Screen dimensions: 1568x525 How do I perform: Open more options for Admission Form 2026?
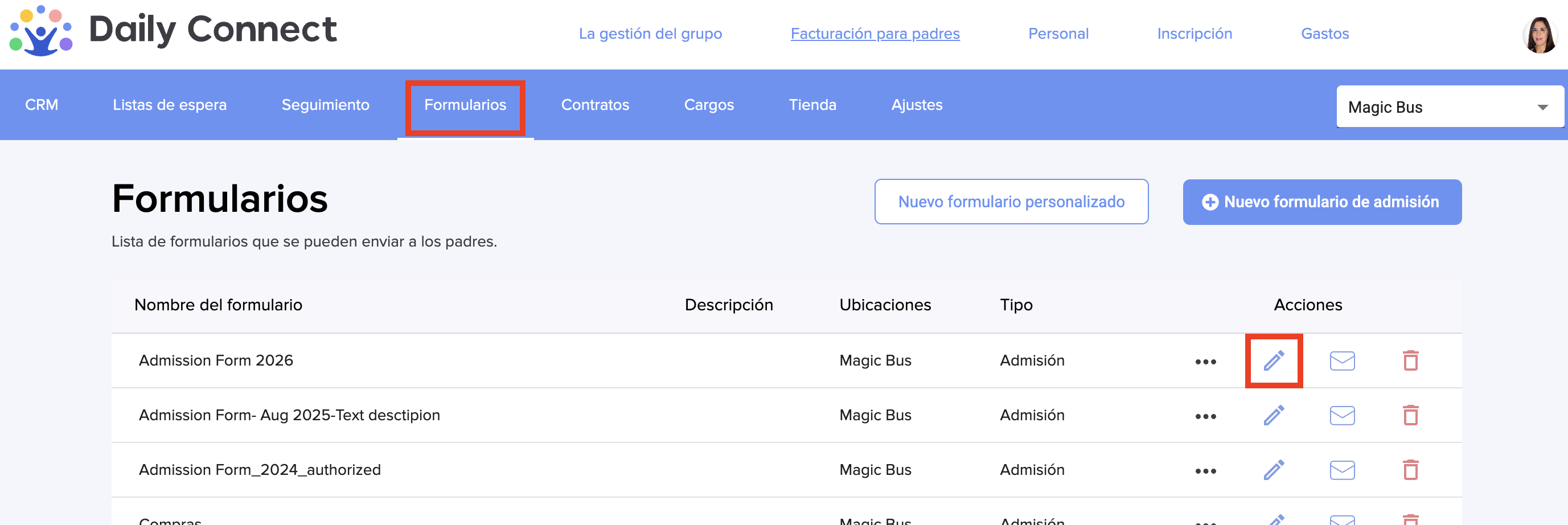point(1205,362)
